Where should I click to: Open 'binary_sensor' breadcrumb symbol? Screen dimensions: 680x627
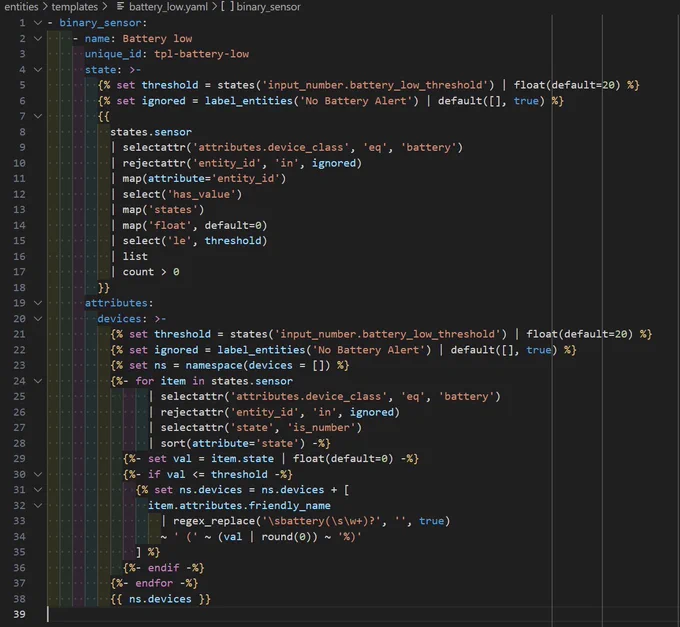click(x=268, y=7)
